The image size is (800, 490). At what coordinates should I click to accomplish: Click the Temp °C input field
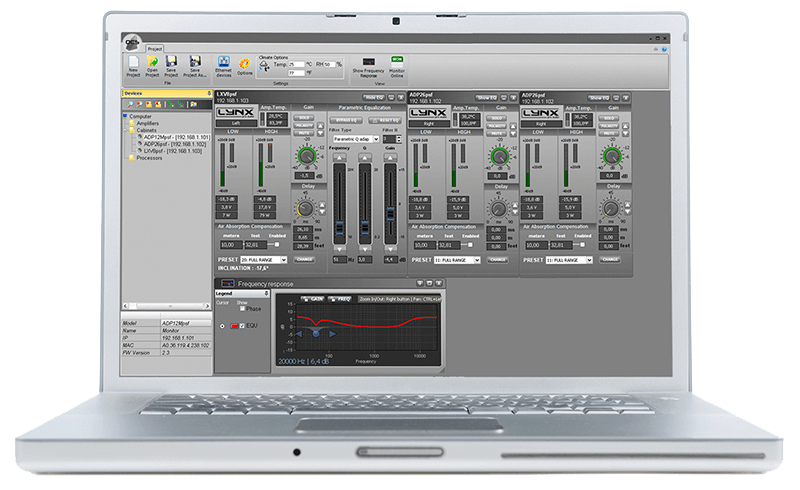tap(296, 63)
